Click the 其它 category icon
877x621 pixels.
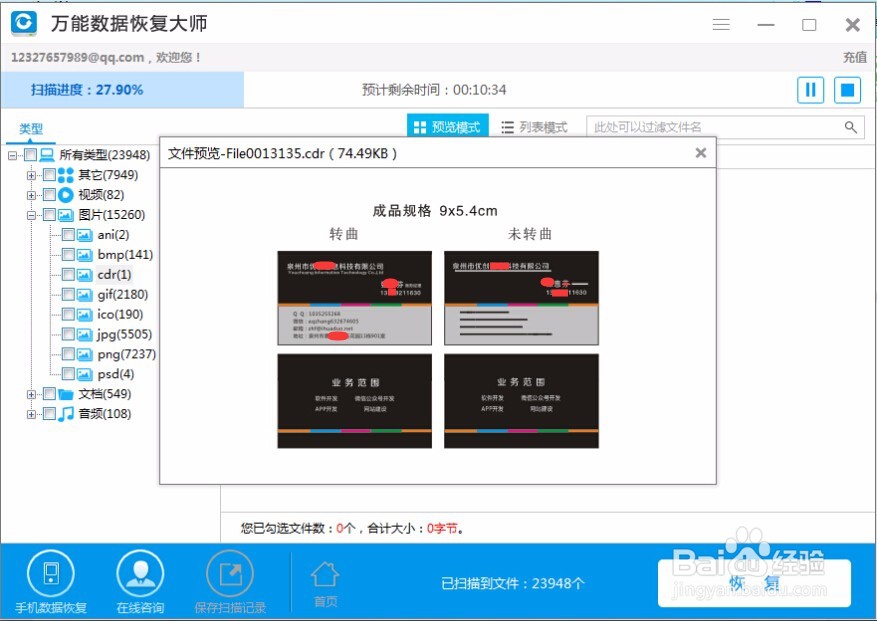65,175
